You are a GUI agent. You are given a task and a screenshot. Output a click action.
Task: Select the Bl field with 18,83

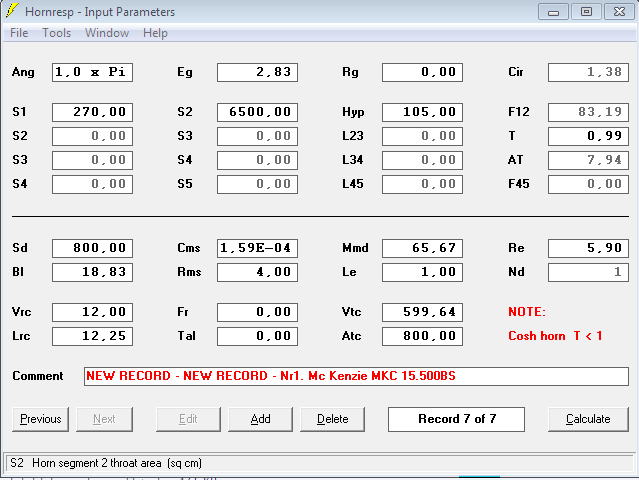[x=92, y=273]
